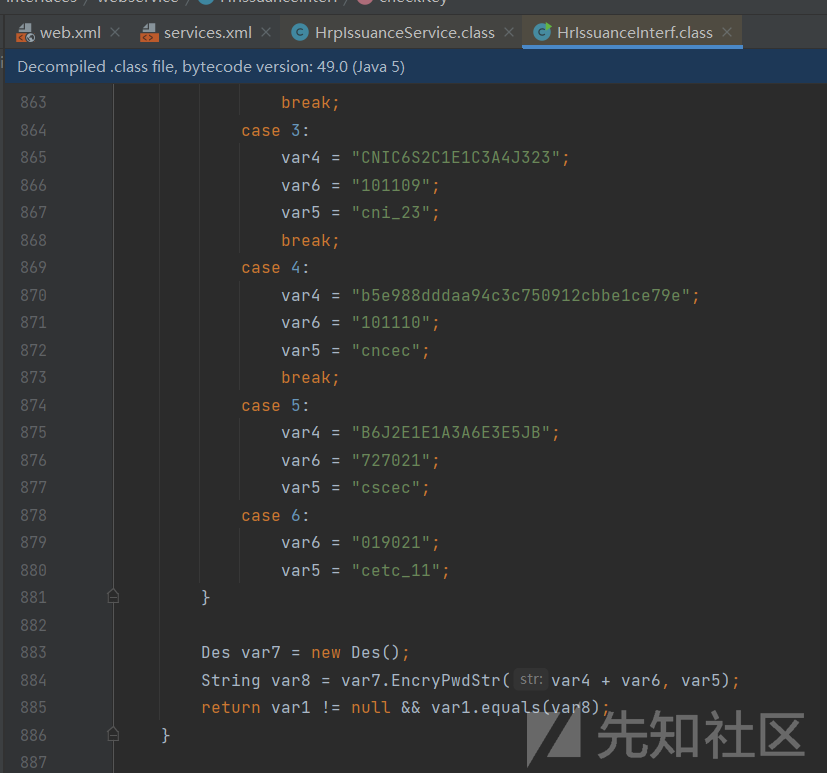Click the case 6 label

pyautogui.click(x=275, y=516)
